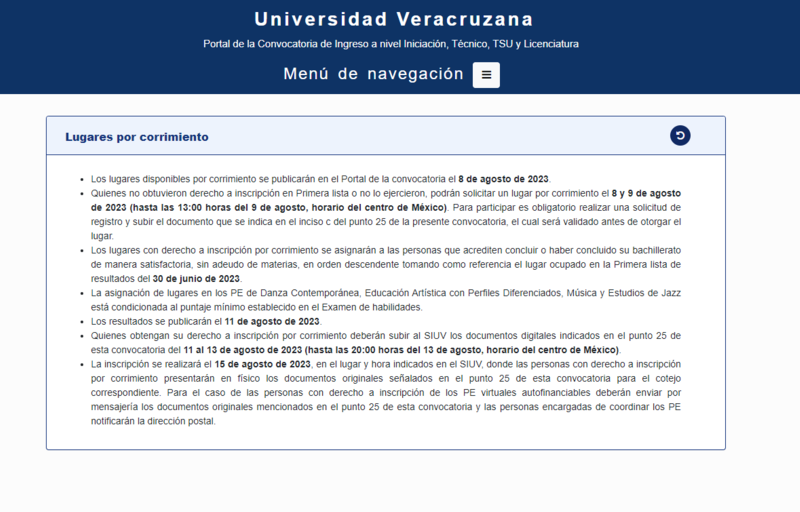800x512 pixels.
Task: Select the bold date '8 de agosto de 2023'
Action: (x=503, y=179)
